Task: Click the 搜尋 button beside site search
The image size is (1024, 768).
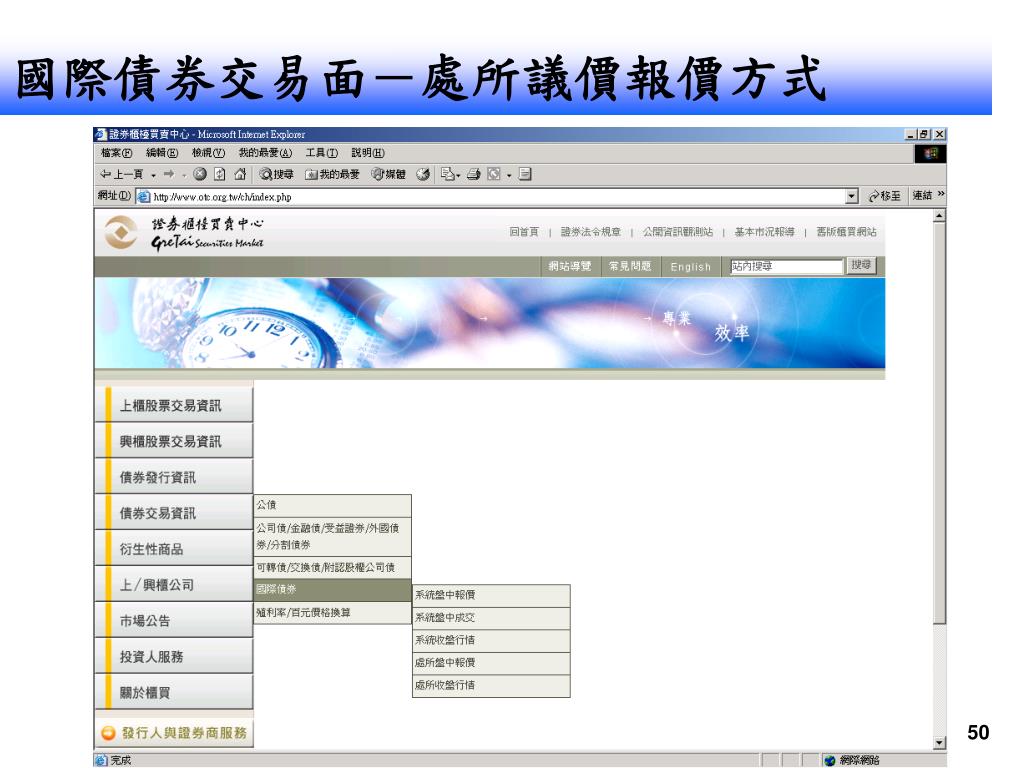Action: (x=861, y=265)
